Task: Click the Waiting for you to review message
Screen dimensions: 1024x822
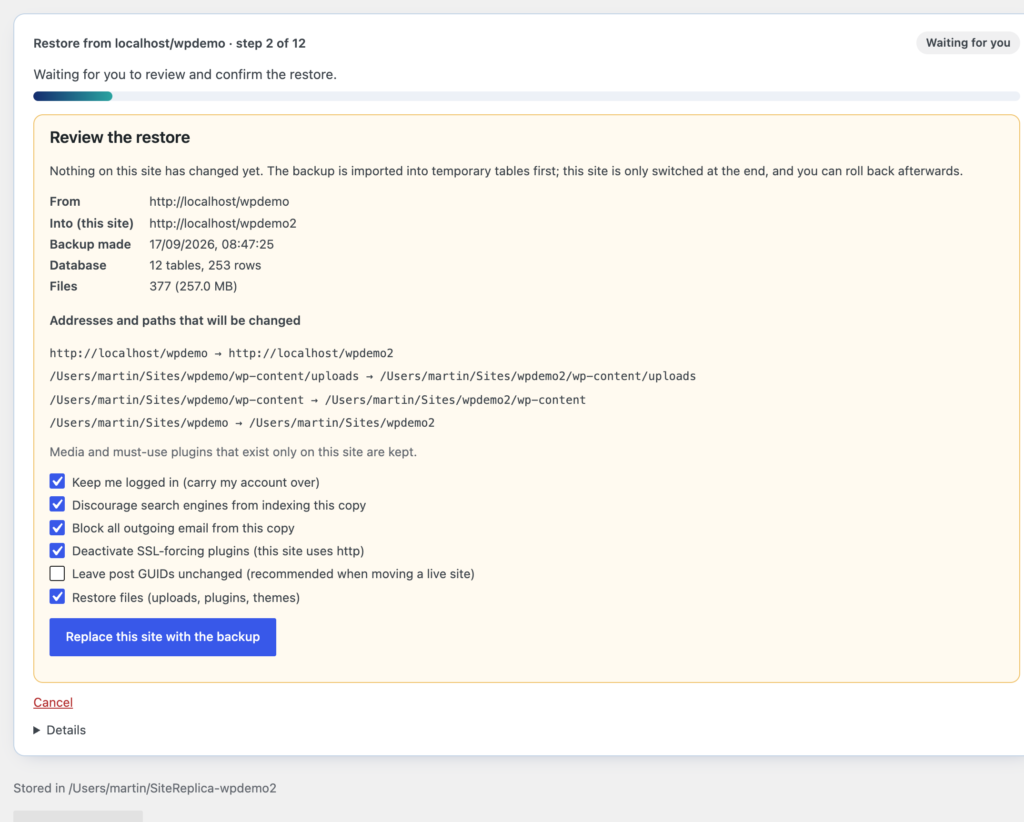Action: coord(185,74)
